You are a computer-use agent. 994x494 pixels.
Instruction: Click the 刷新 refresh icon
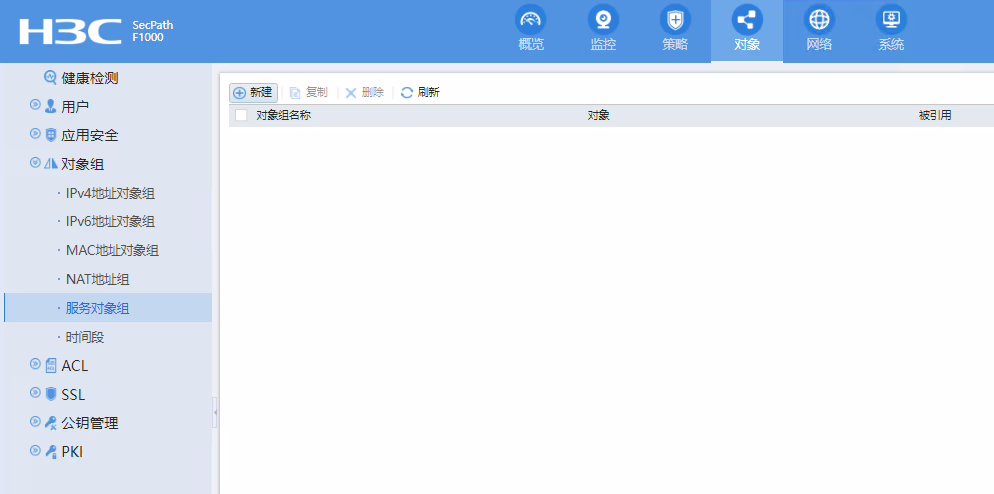click(407, 93)
